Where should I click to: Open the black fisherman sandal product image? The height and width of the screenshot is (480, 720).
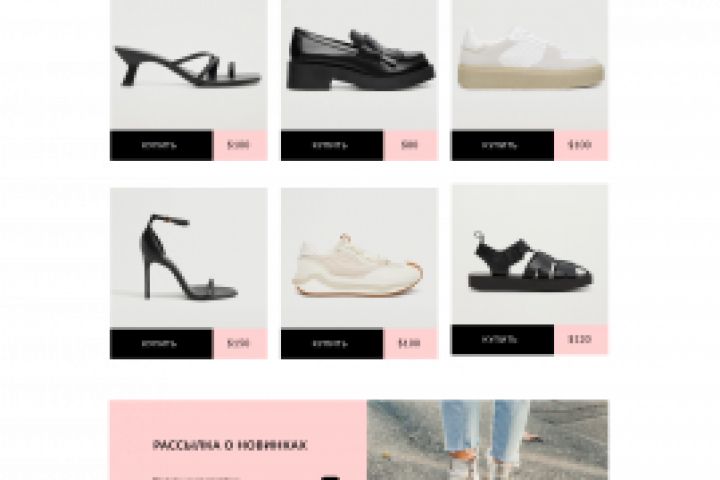(530, 254)
